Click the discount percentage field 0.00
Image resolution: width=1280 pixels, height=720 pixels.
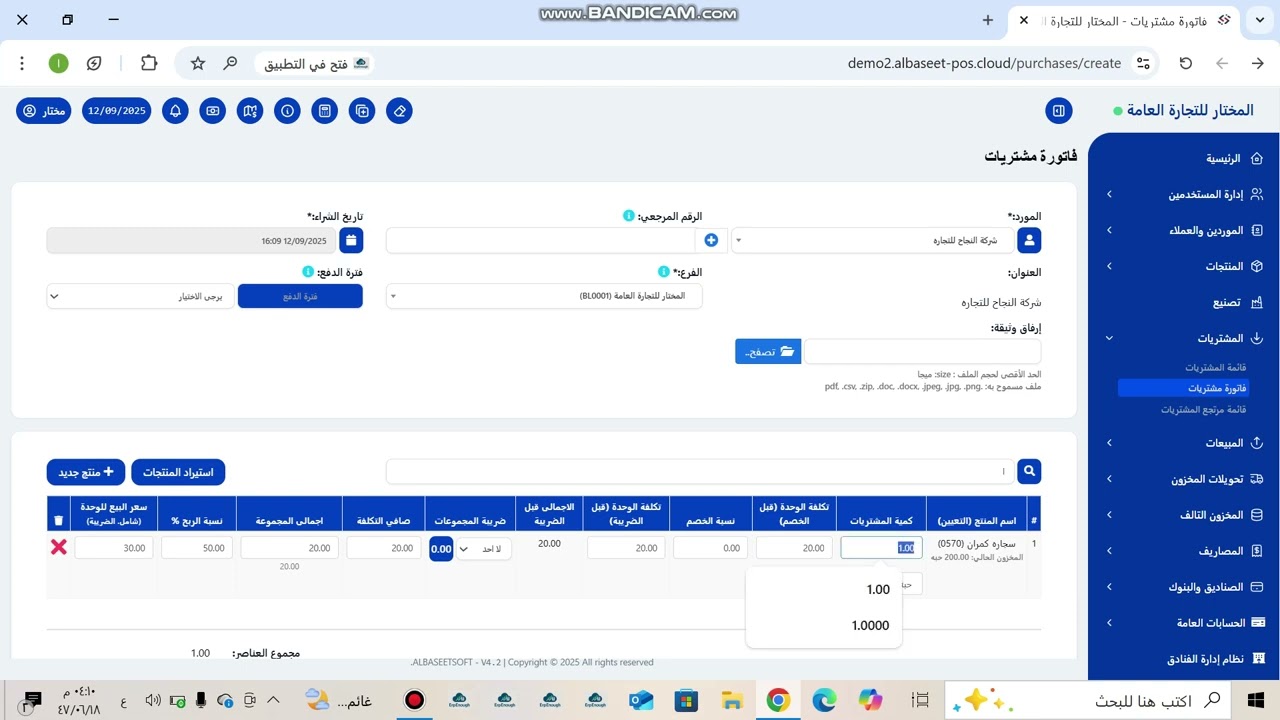(x=710, y=547)
